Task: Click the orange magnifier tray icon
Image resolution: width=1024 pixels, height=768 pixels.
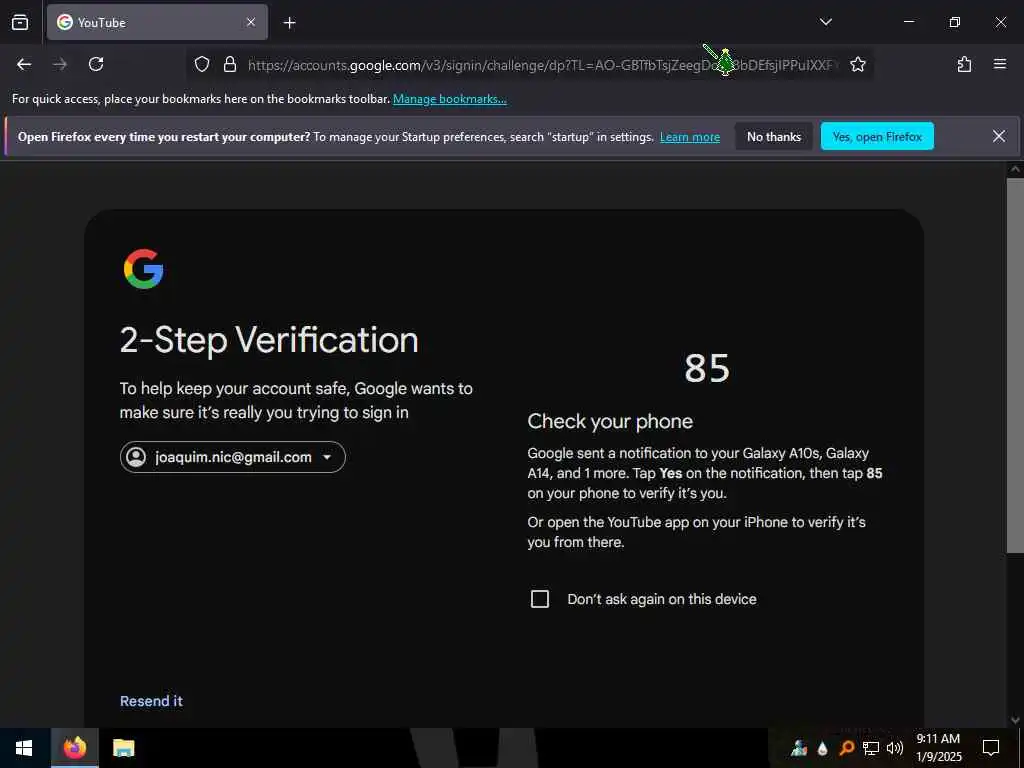Action: pyautogui.click(x=846, y=748)
